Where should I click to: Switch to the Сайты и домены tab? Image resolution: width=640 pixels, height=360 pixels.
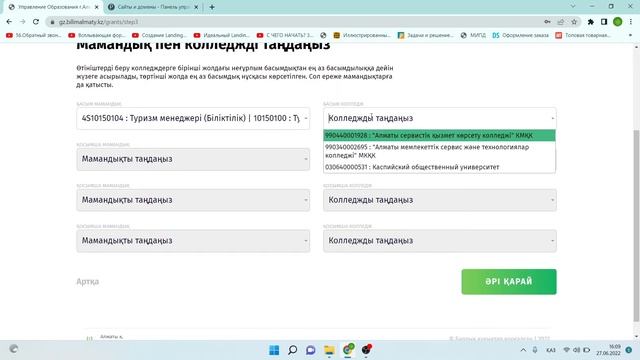[153, 7]
